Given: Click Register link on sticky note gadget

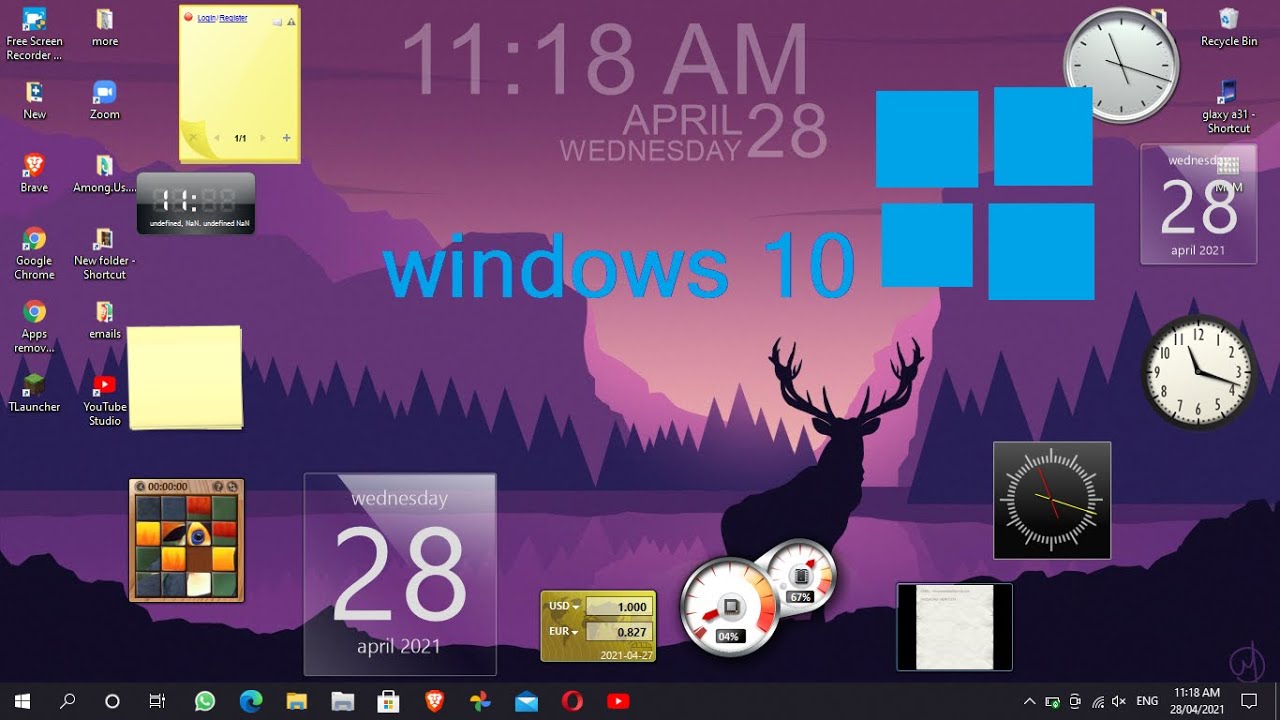Looking at the screenshot, I should tap(233, 18).
